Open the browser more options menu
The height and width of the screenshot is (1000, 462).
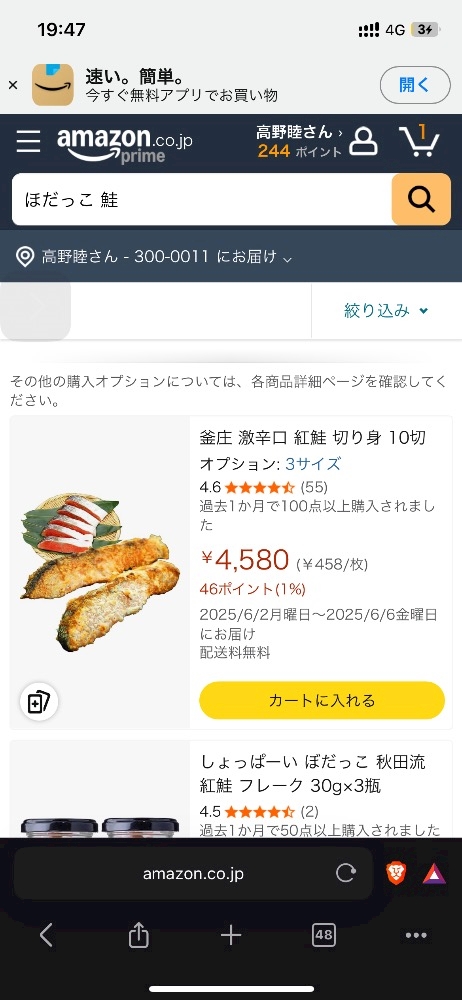pyautogui.click(x=416, y=936)
